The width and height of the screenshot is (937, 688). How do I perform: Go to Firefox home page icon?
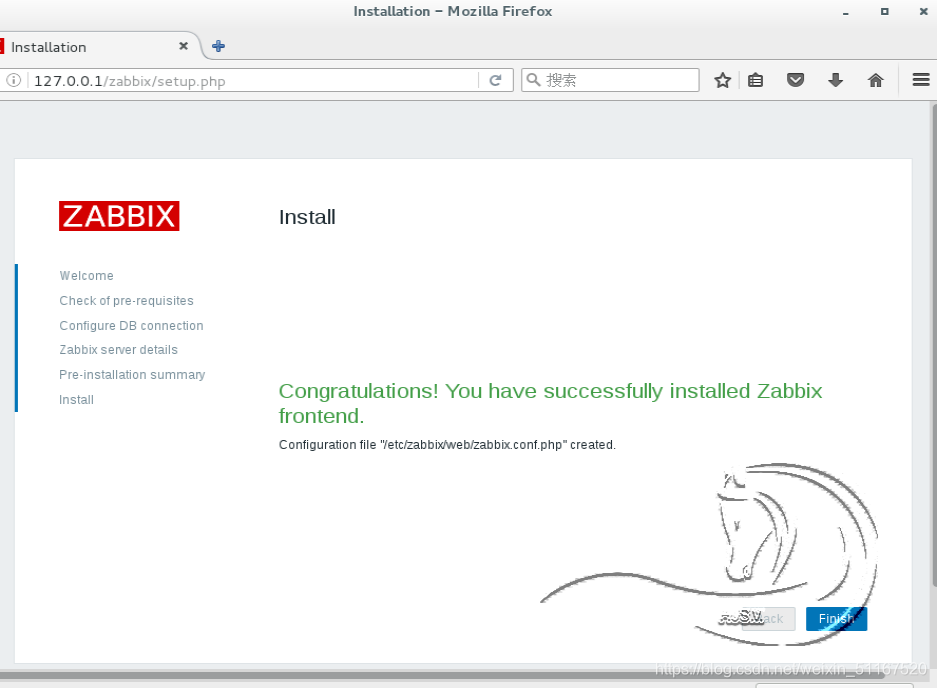pos(875,80)
